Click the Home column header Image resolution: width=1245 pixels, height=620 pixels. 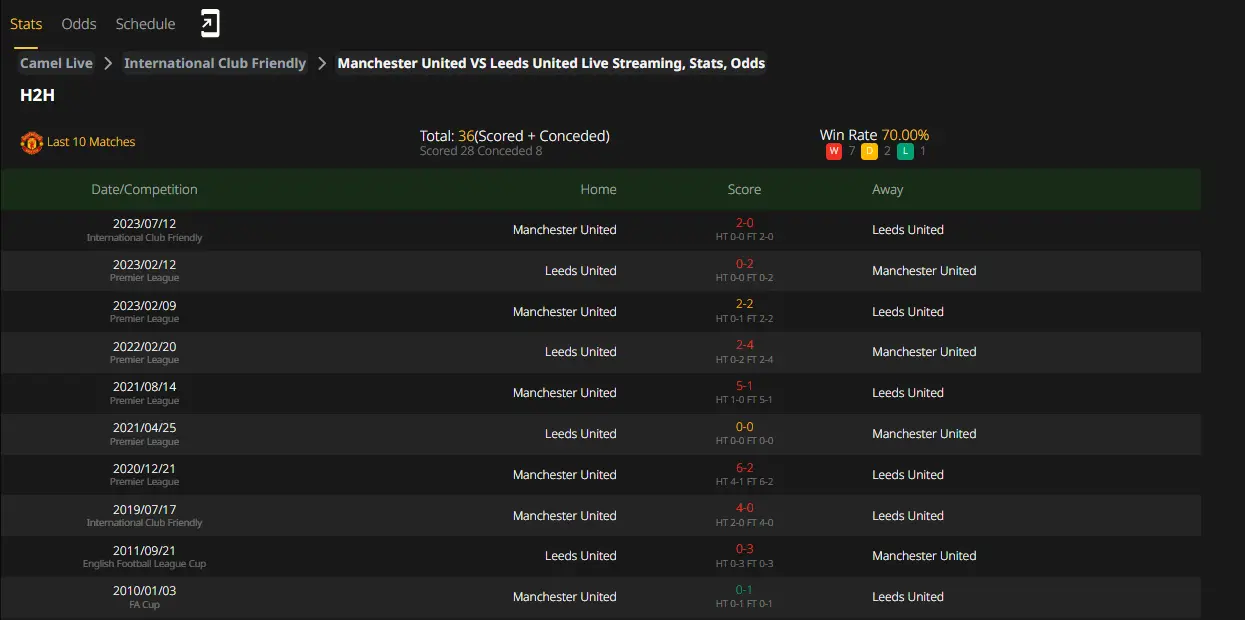pyautogui.click(x=598, y=189)
